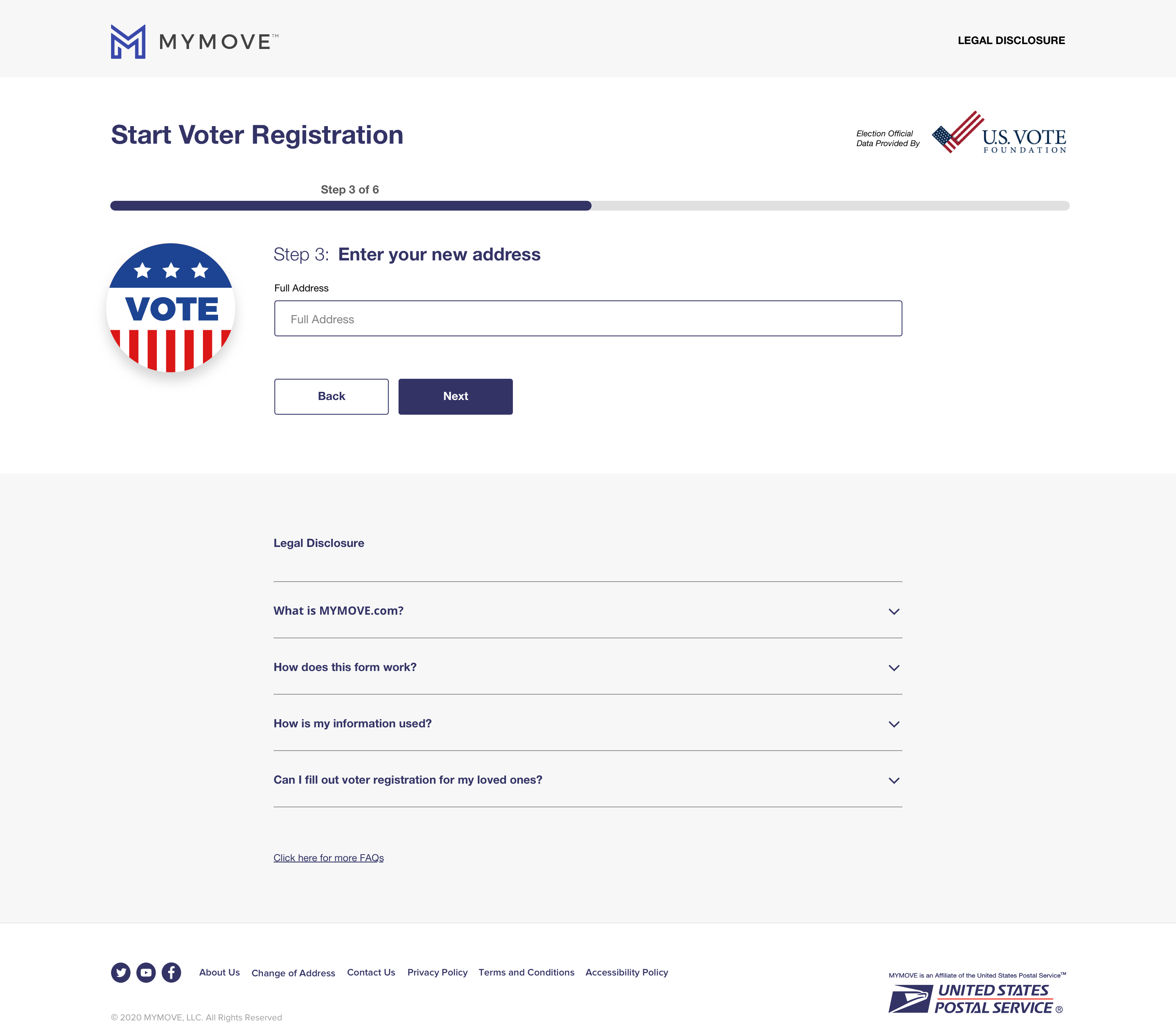
Task: Click the MYMOVE logo icon
Action: [x=128, y=41]
